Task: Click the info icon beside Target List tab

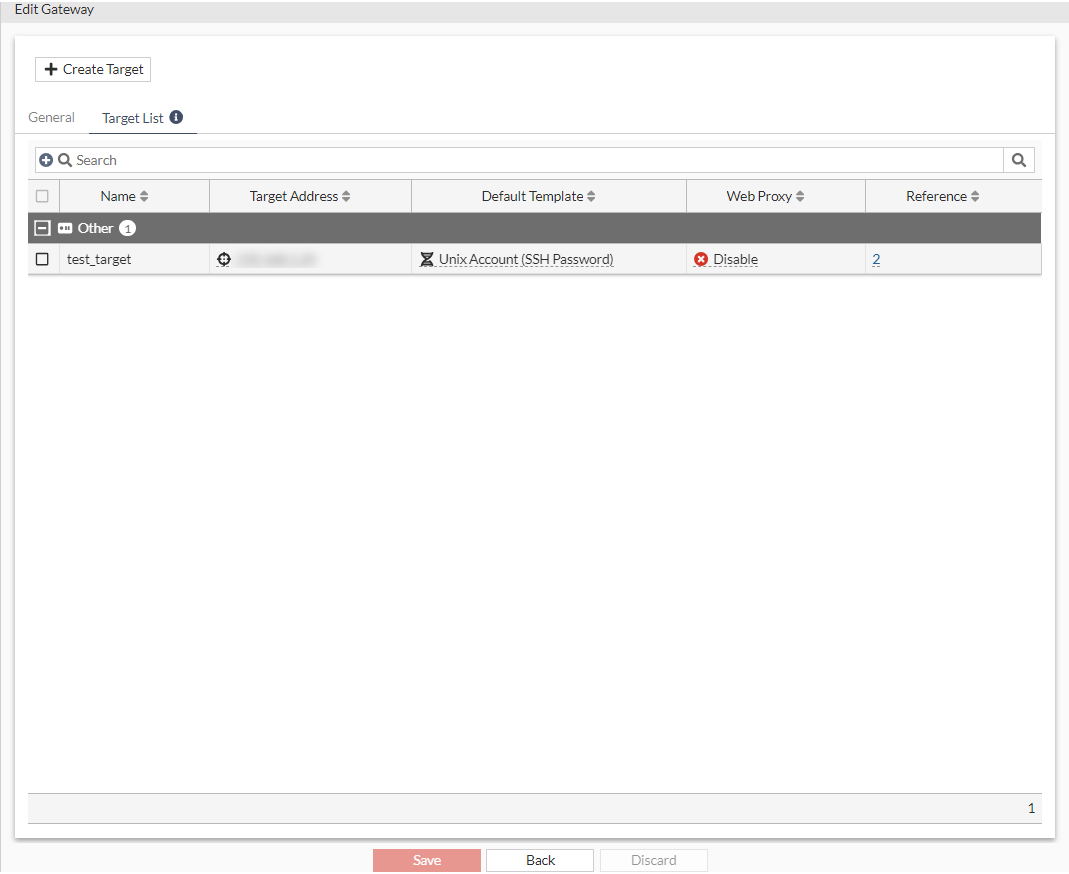Action: [x=176, y=115]
